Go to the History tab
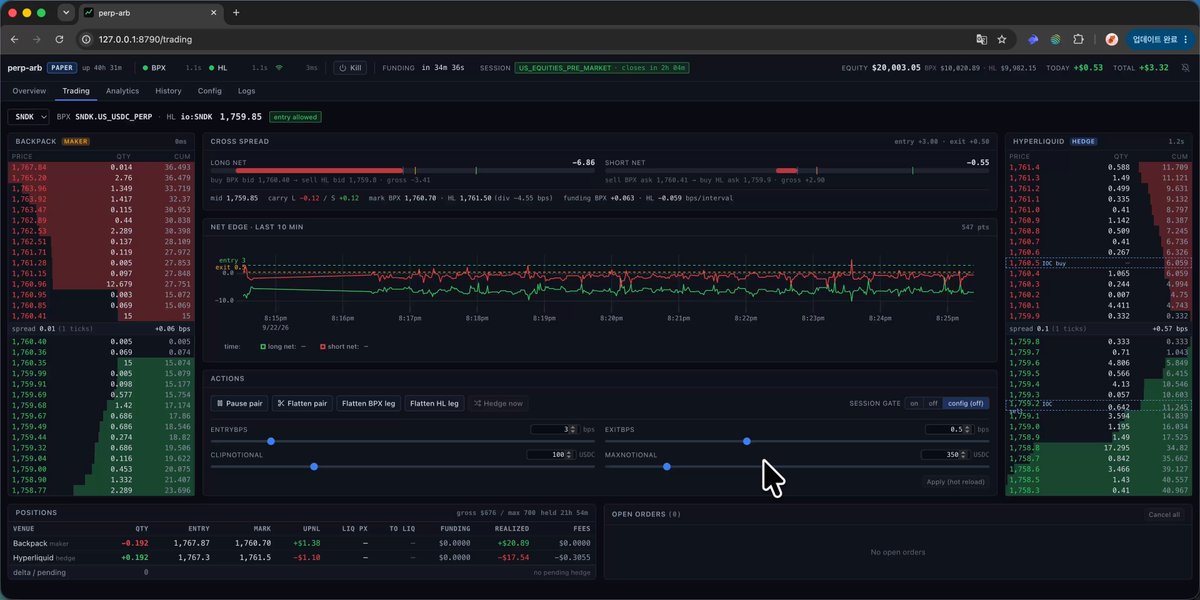Screen dimensions: 1200x600 point(168,91)
